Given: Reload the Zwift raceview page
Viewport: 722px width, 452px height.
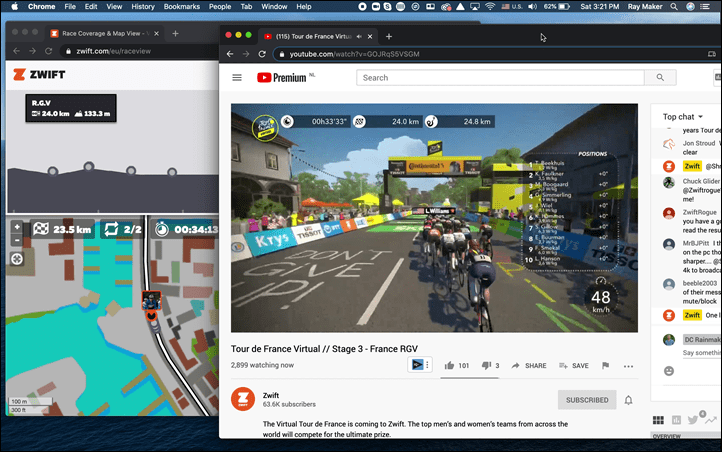Looking at the screenshot, I should [x=48, y=51].
